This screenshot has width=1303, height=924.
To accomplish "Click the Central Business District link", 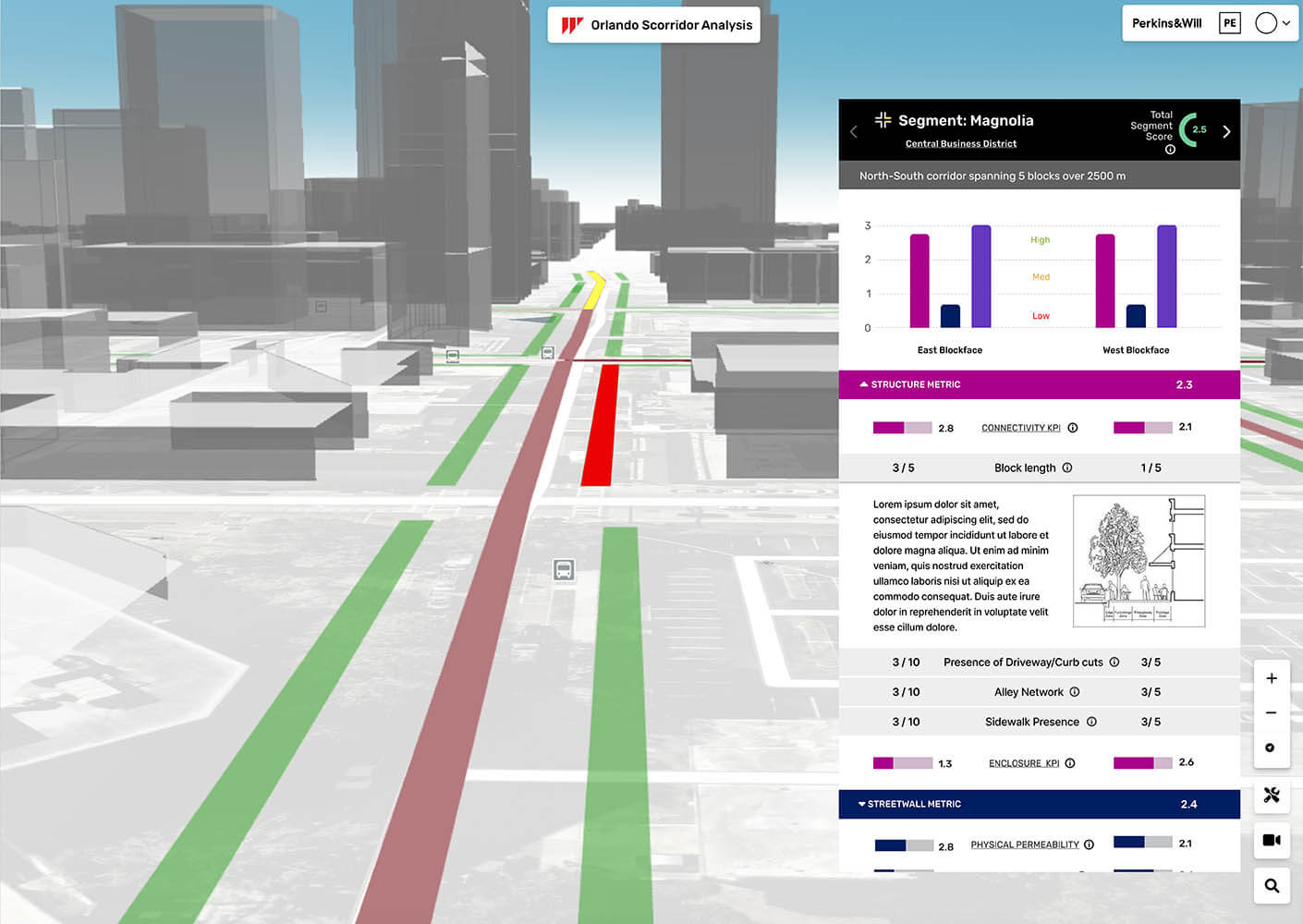I will tap(960, 144).
